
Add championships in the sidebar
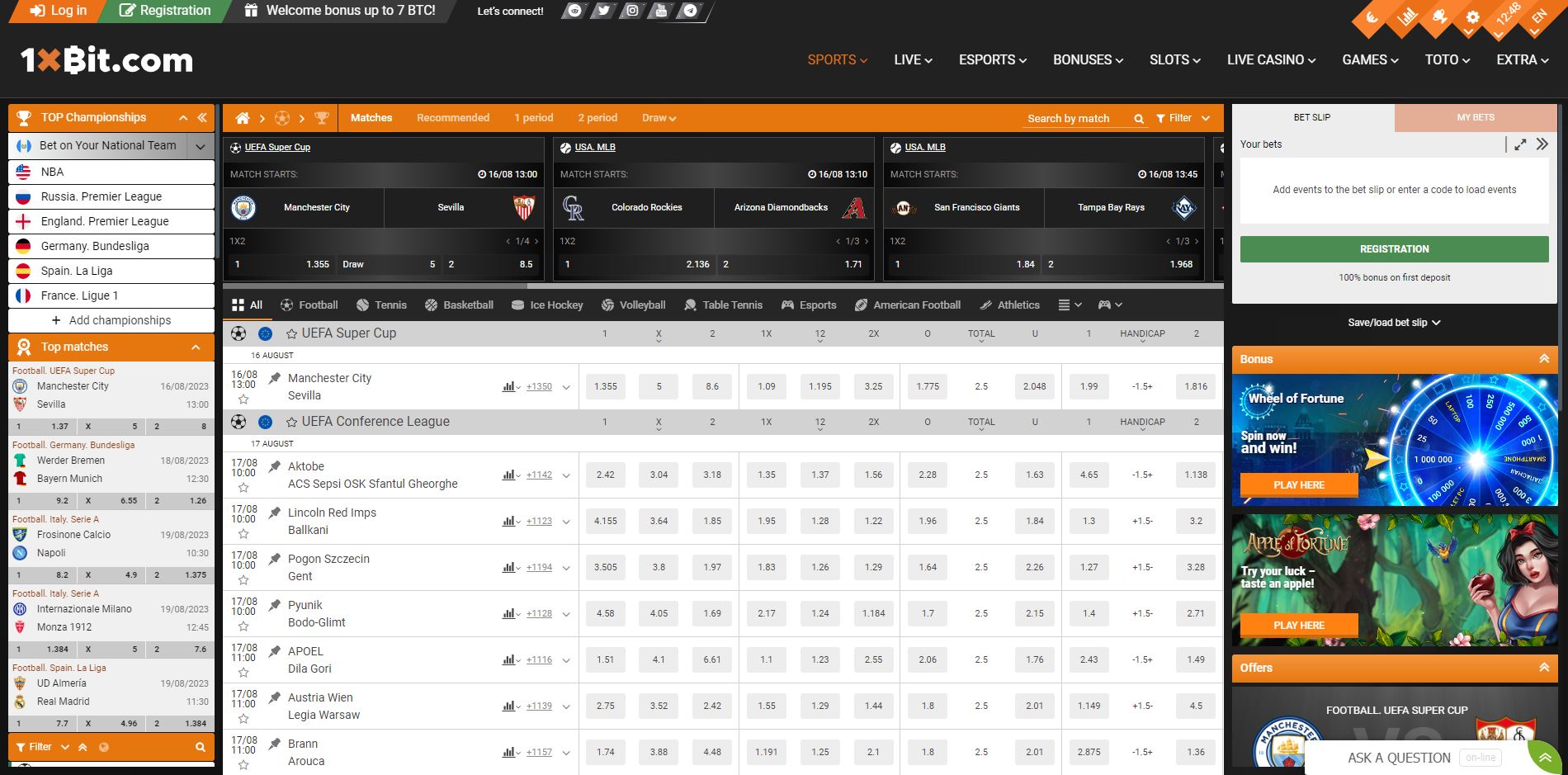click(111, 320)
